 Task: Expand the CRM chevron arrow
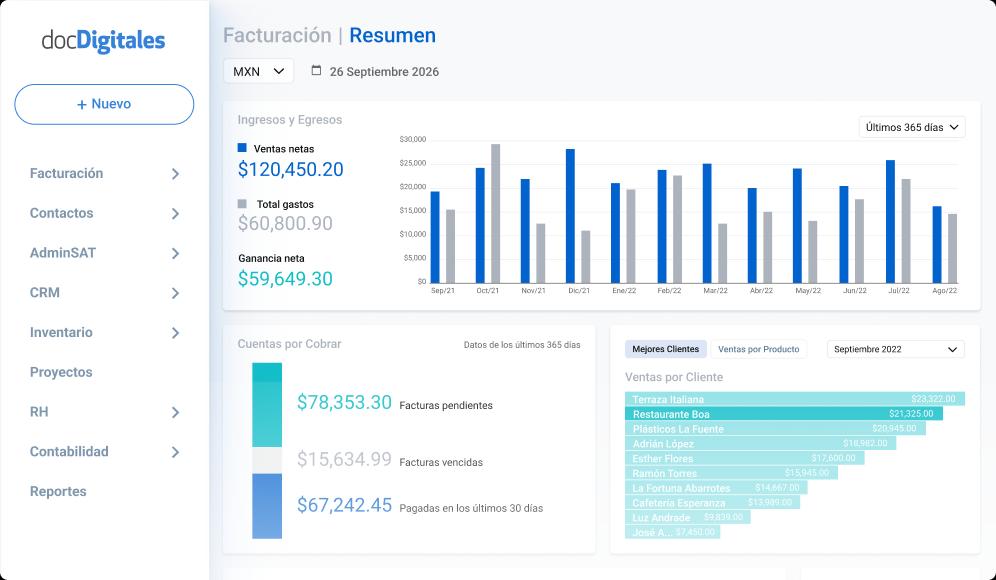(175, 293)
